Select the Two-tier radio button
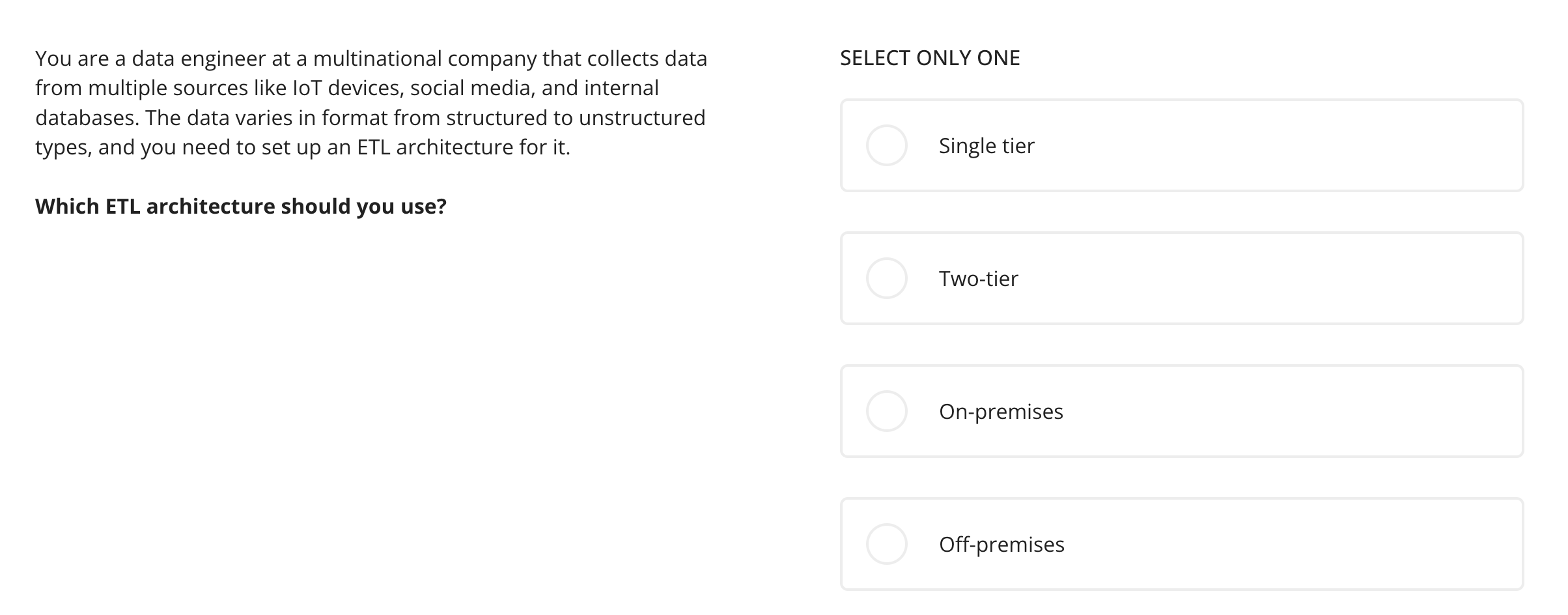 886,278
